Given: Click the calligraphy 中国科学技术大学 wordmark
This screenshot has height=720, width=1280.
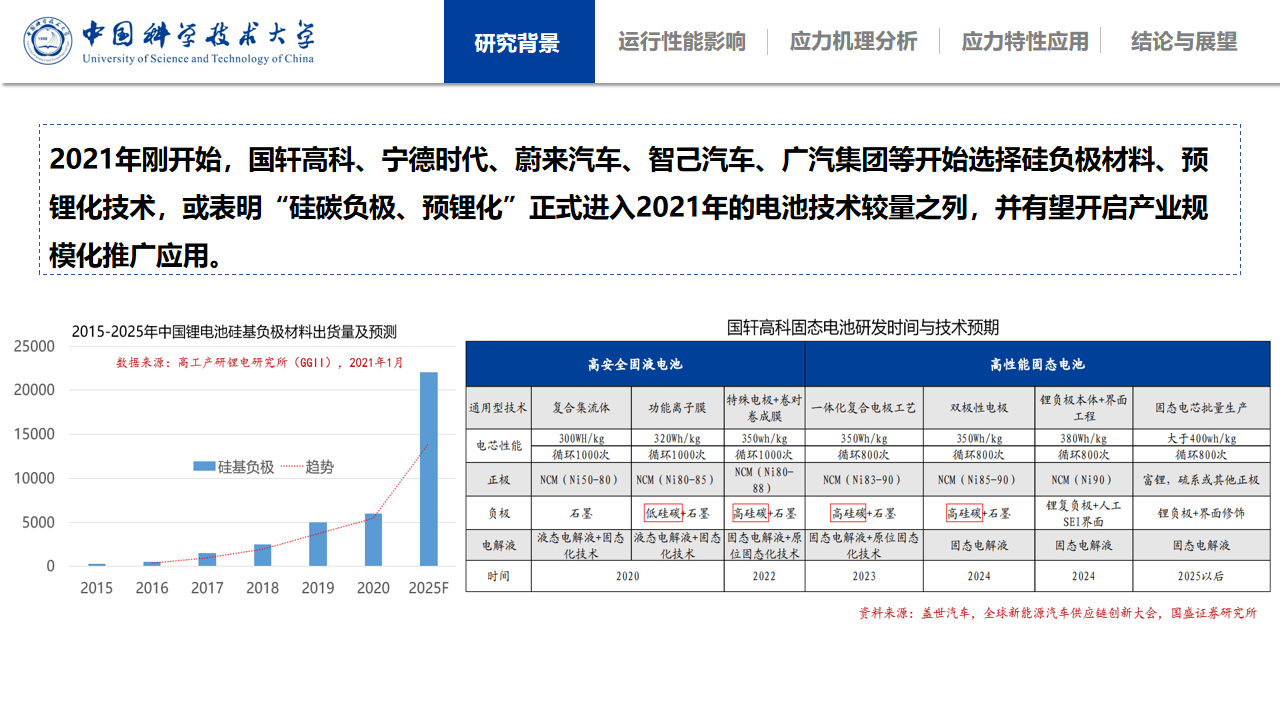Looking at the screenshot, I should point(198,34).
